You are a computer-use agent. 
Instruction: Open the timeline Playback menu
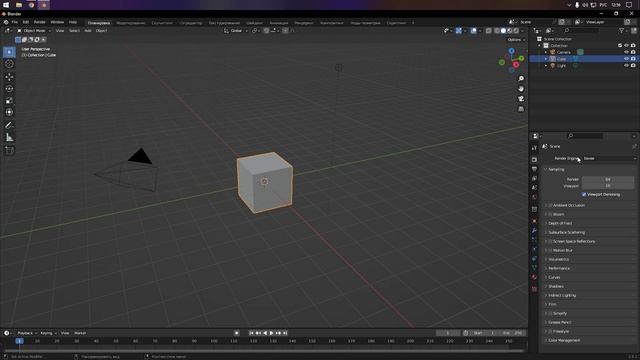click(x=27, y=333)
